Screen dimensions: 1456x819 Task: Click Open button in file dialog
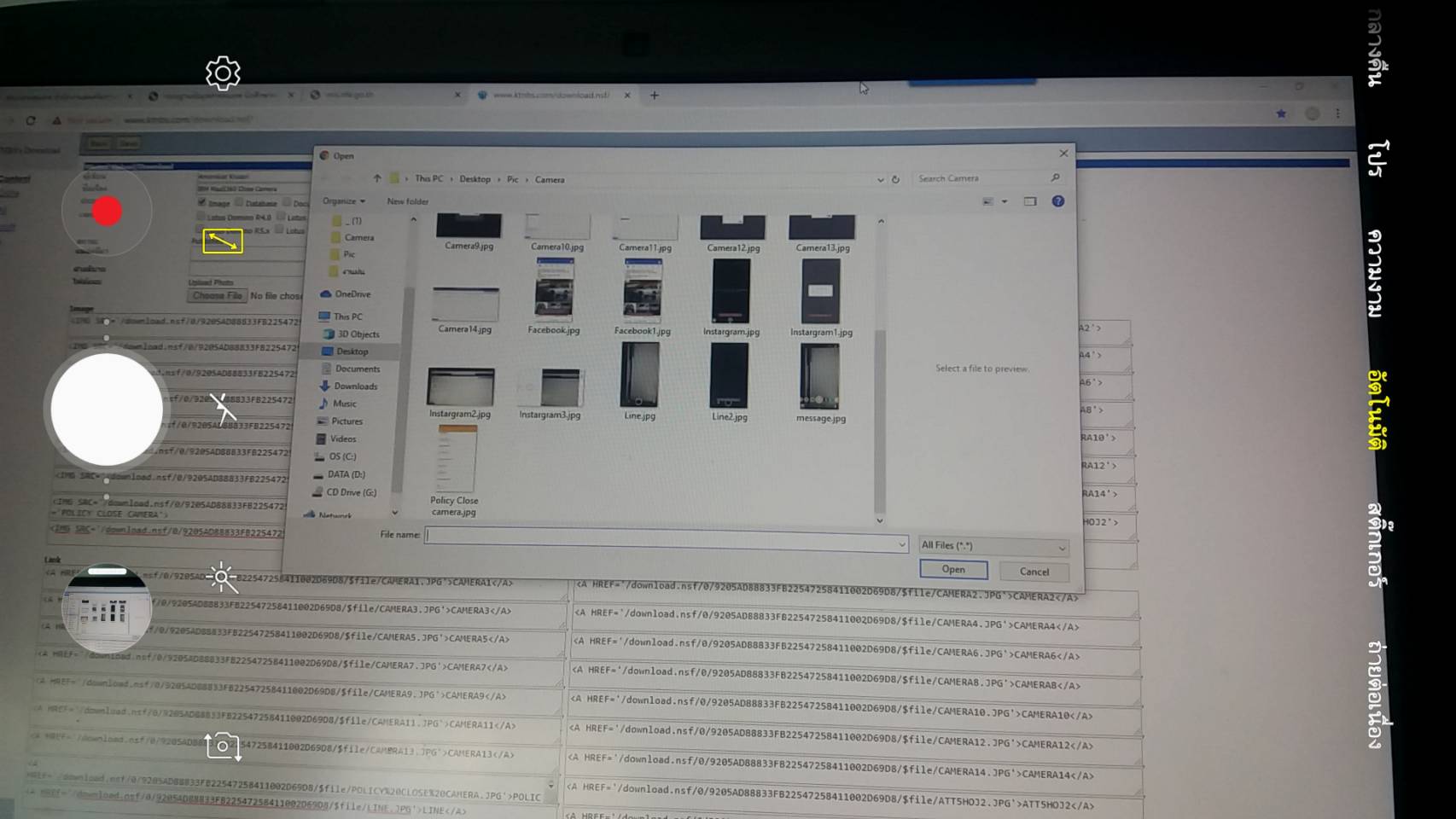click(x=953, y=570)
